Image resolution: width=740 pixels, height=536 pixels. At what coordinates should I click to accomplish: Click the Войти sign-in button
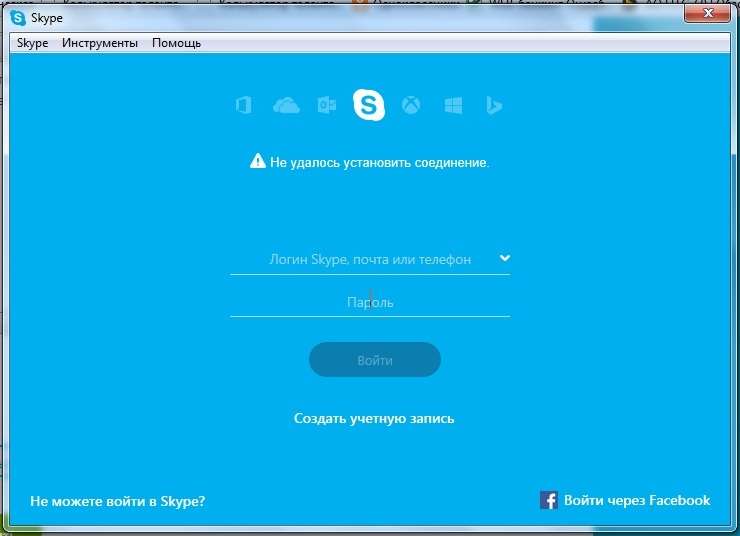pyautogui.click(x=375, y=360)
